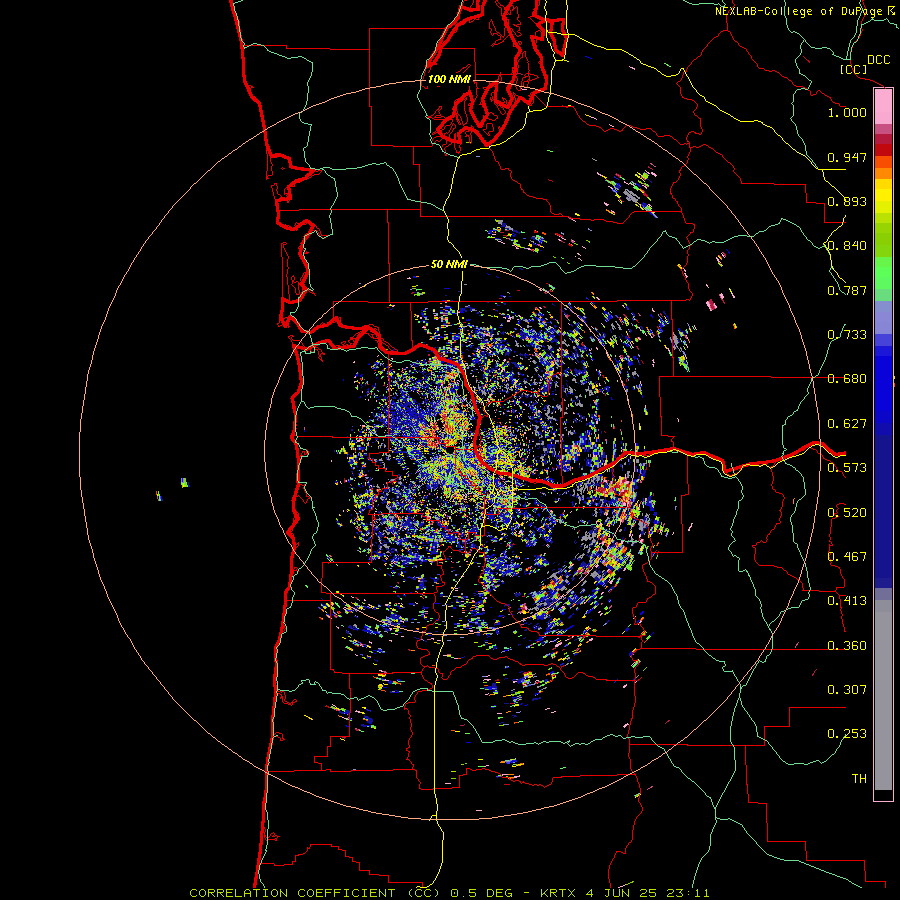Click the "0.840" legend value

point(847,246)
